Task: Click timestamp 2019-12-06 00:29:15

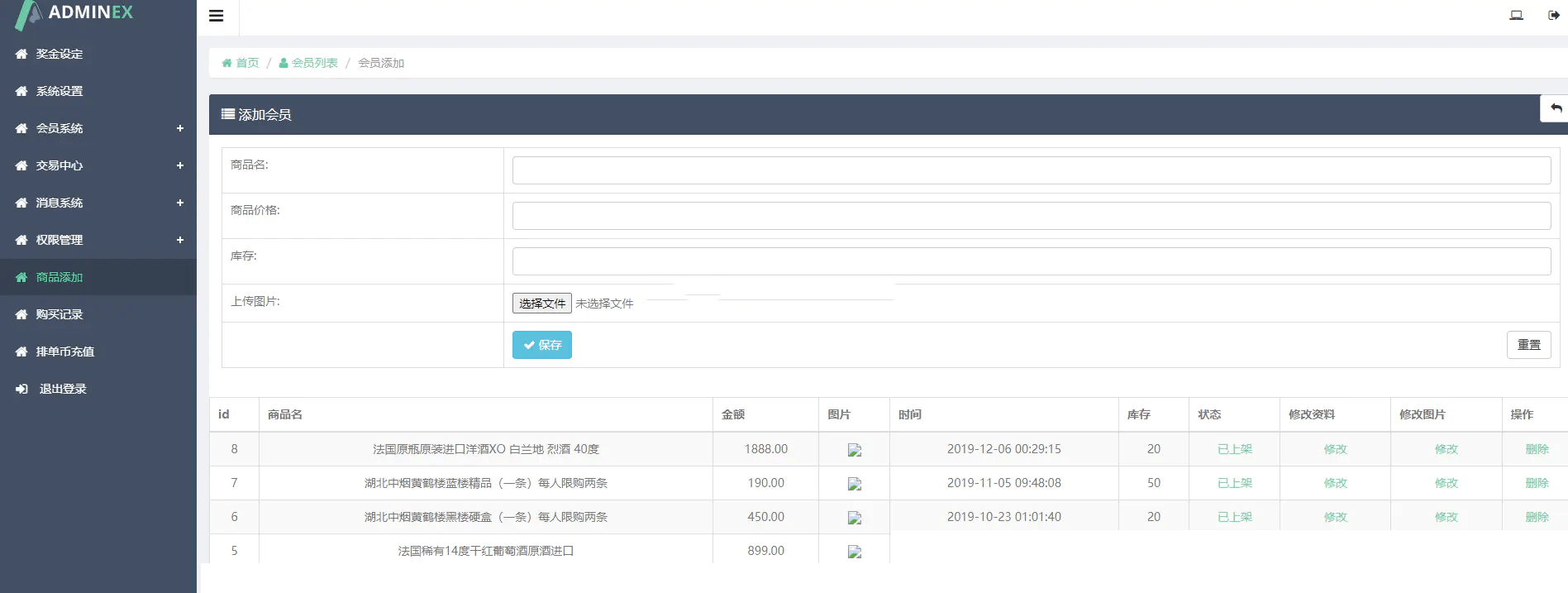Action: pyautogui.click(x=1004, y=449)
